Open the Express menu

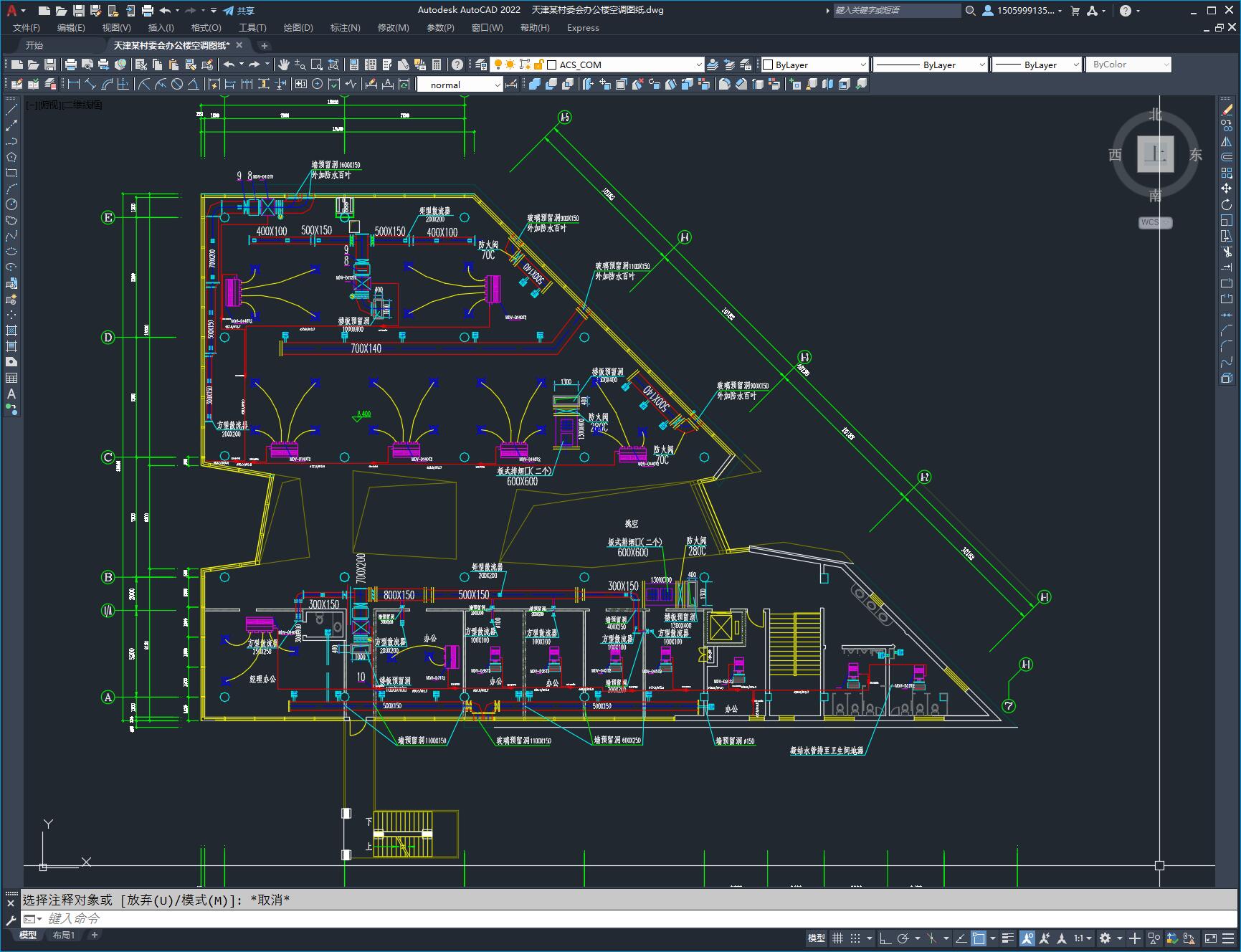coord(583,28)
